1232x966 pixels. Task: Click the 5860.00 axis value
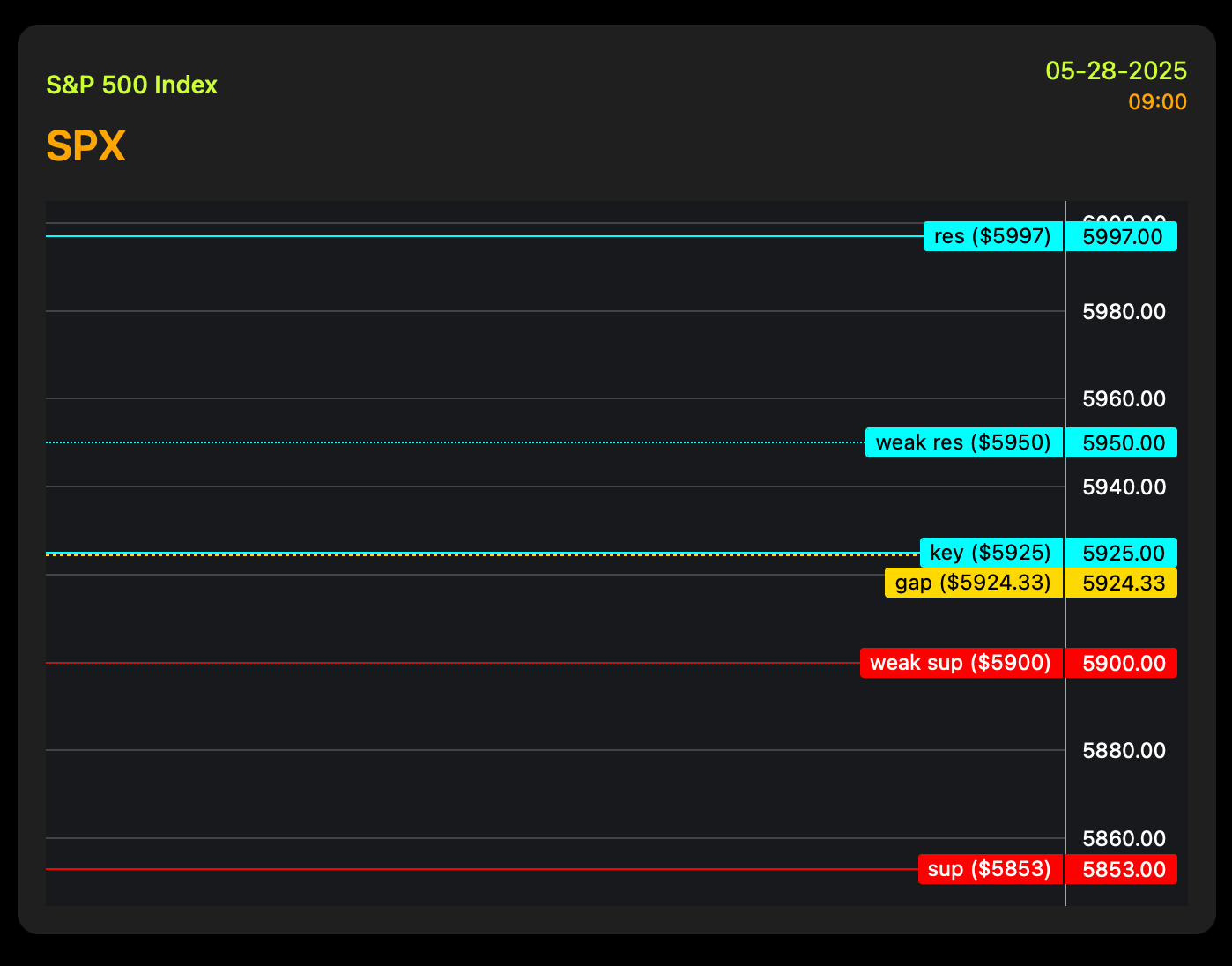coord(1124,838)
